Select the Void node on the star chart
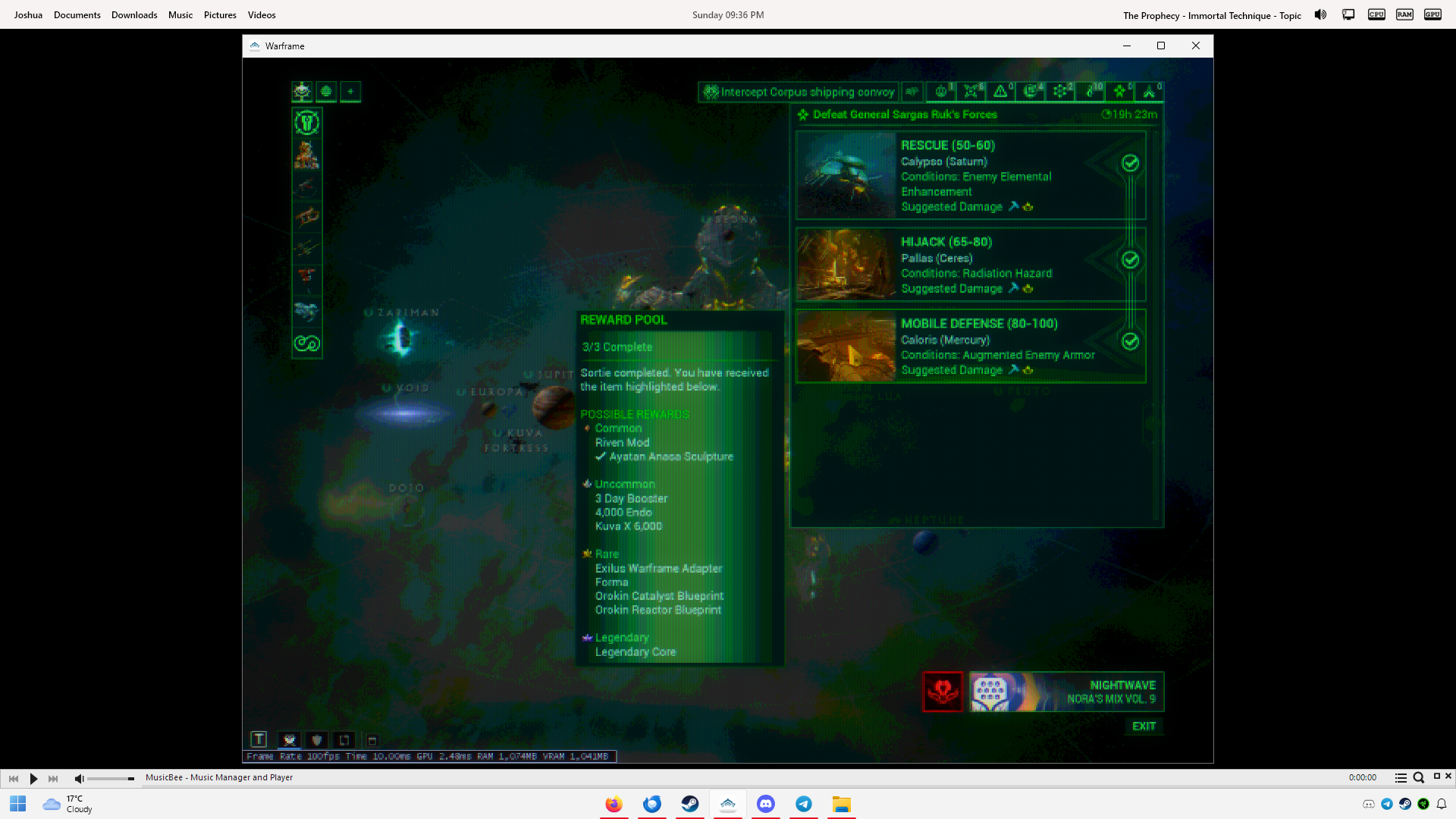 406,413
